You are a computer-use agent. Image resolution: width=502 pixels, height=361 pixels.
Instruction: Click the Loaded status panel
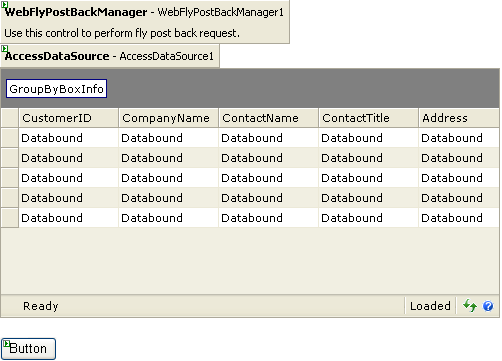pyautogui.click(x=430, y=306)
